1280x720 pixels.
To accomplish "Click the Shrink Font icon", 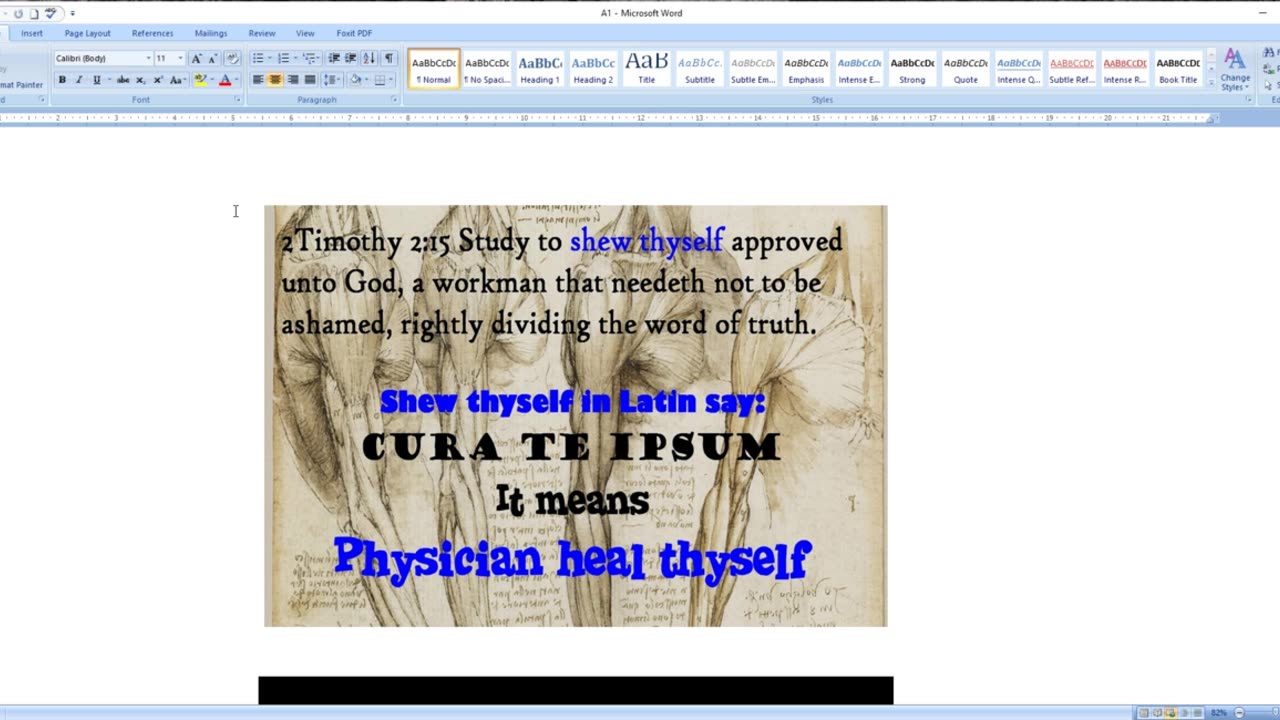I will point(212,59).
